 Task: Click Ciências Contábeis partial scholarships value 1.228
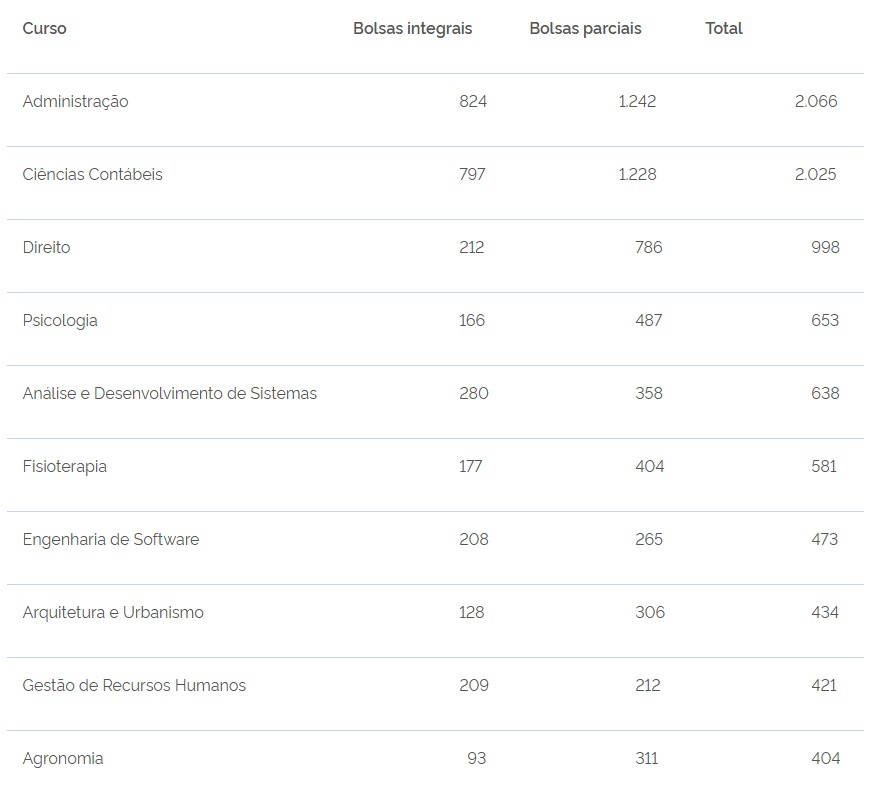637,175
